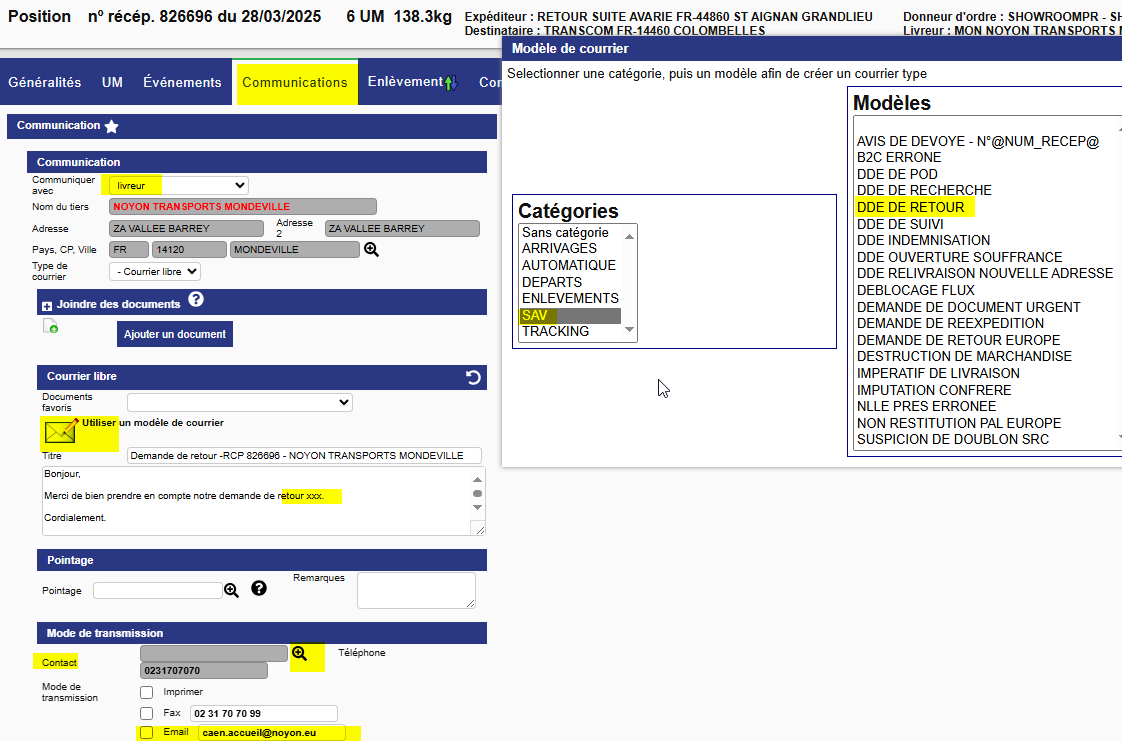Image resolution: width=1122 pixels, height=741 pixels.
Task: Choose DDE RELIVRAISON NOUVELLE ADRESSE model
Action: [x=985, y=273]
